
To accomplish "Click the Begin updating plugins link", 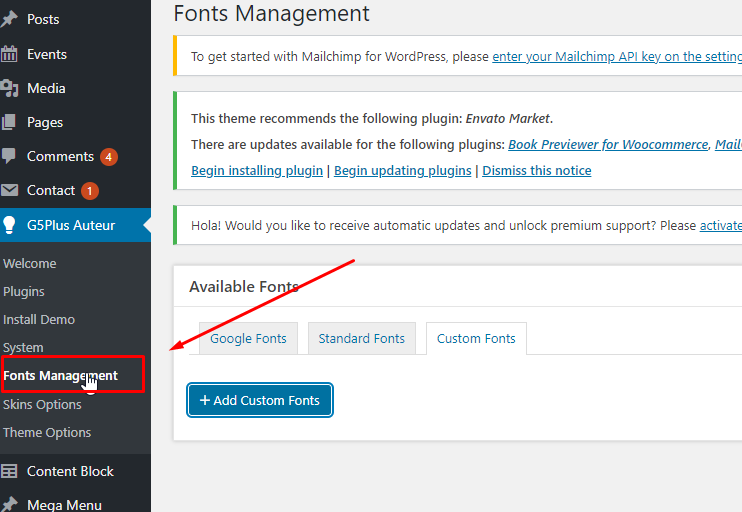I will (402, 171).
